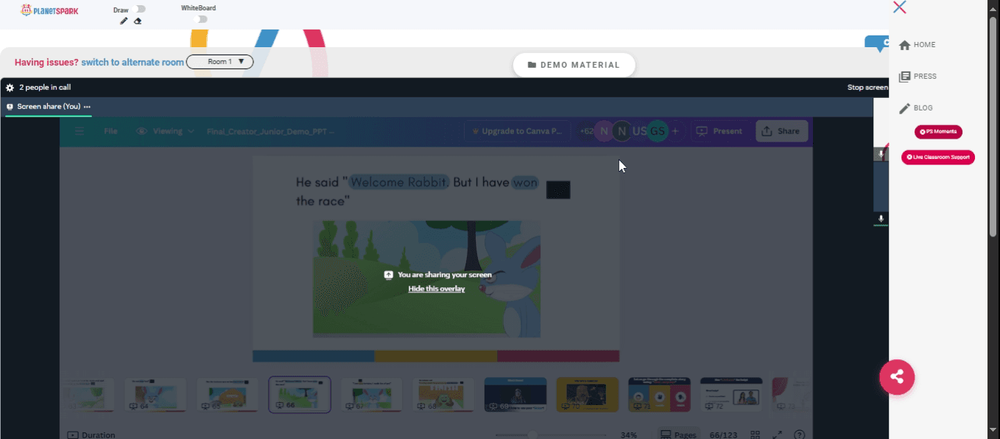Screen dimensions: 1000x439
Task: Select slide thumbnail 69
Action: click(515, 394)
